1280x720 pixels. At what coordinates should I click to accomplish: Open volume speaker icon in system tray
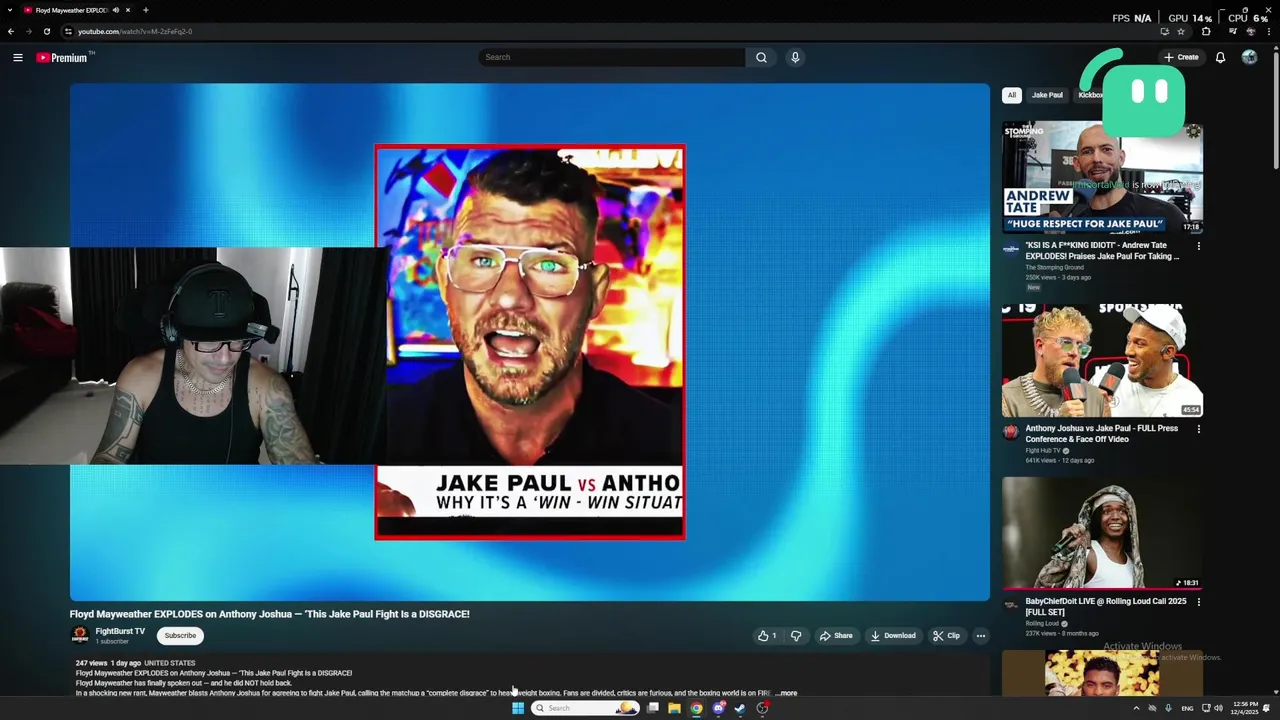(x=1218, y=708)
